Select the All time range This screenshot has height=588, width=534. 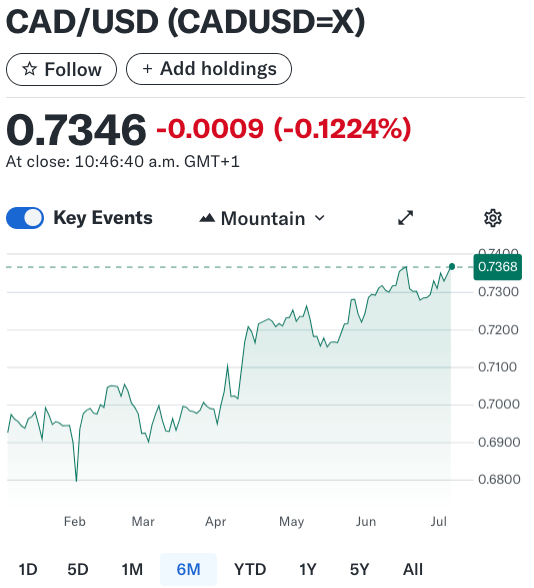(x=412, y=570)
